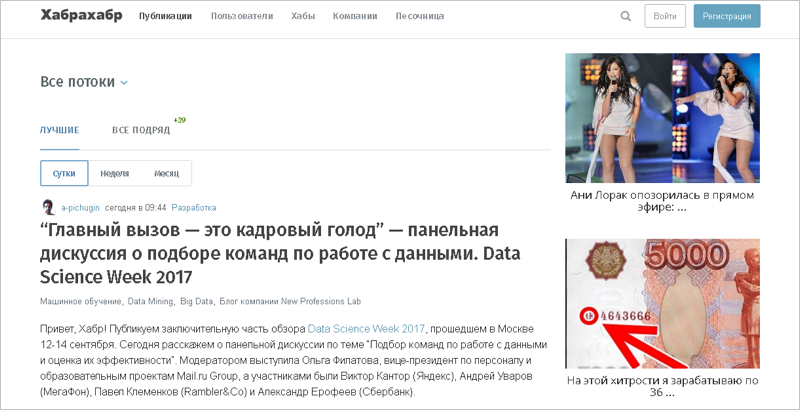The height and width of the screenshot is (410, 800).
Task: Click the Войти button
Action: click(x=665, y=16)
